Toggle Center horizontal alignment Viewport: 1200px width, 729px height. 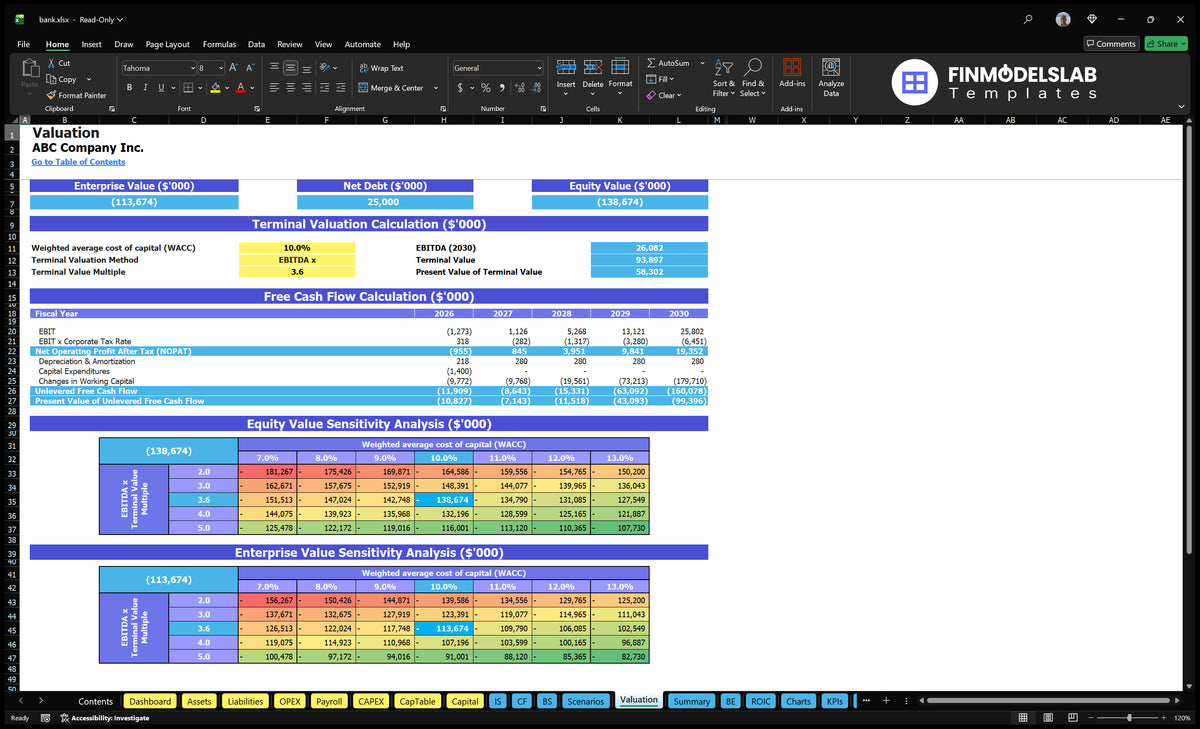[290, 88]
